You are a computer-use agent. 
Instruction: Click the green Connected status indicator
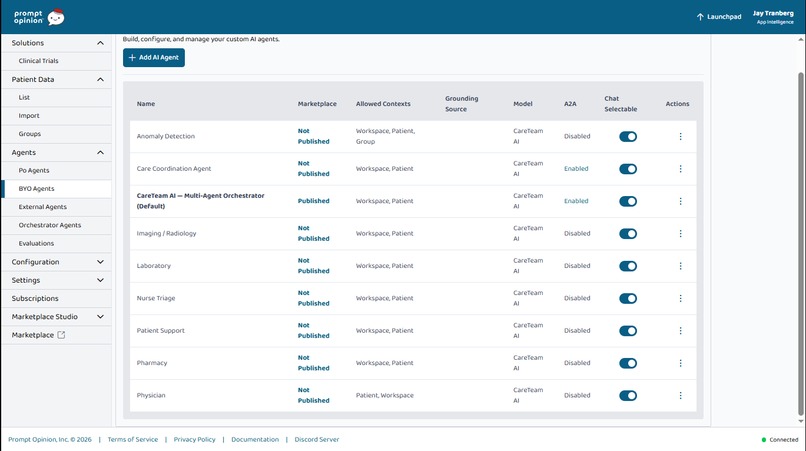point(763,440)
